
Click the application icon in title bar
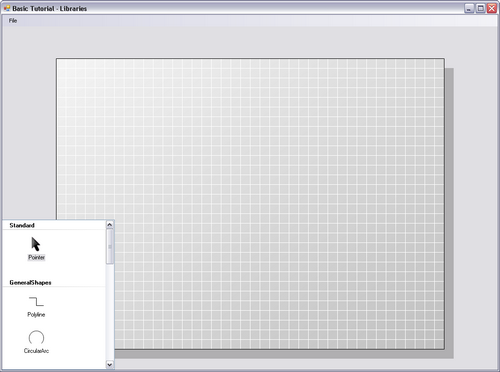(7, 8)
